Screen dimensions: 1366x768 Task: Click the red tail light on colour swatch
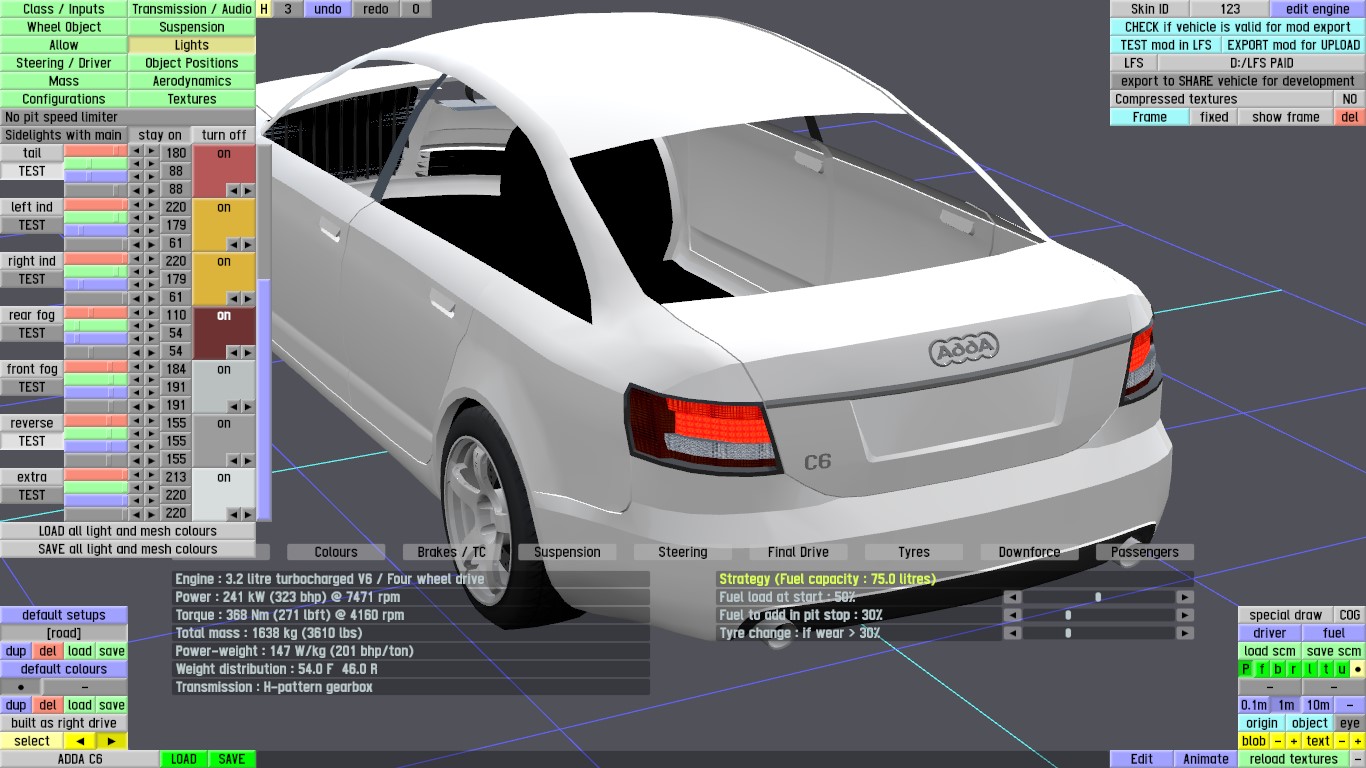tap(224, 171)
